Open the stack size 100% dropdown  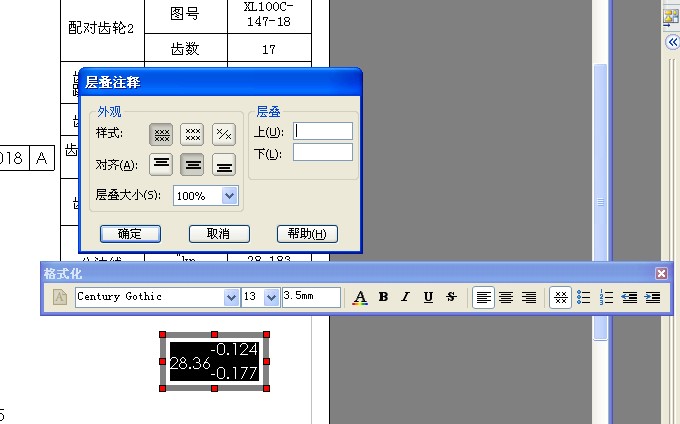coord(229,196)
